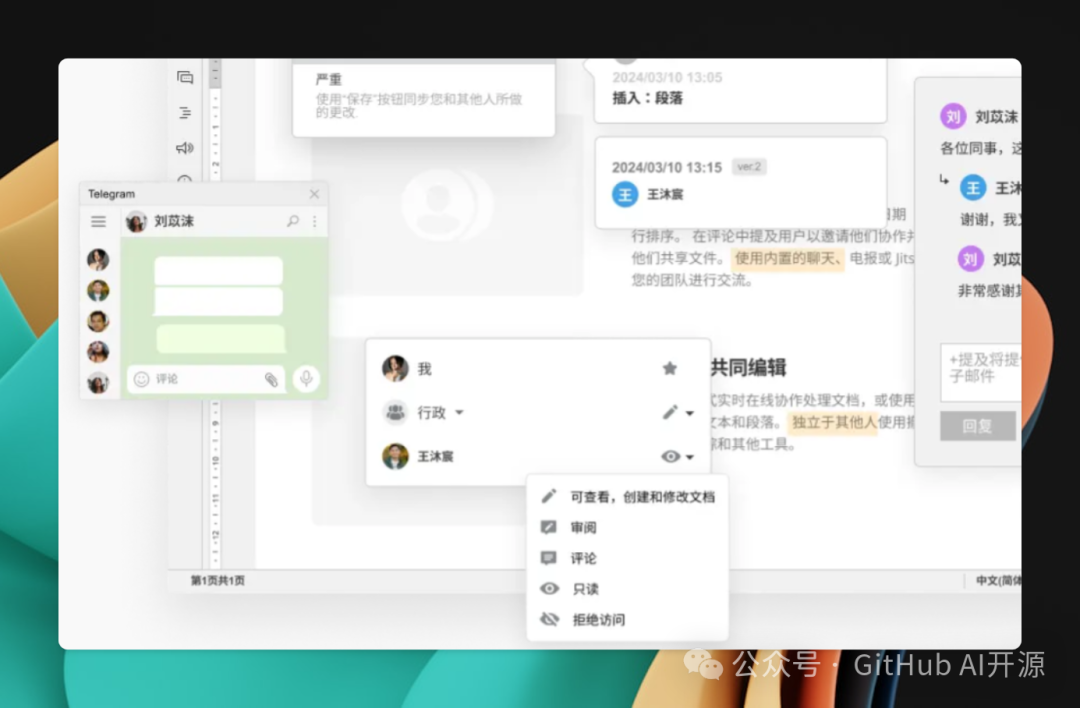Click 王沐宸 avatar in sharing list
The width and height of the screenshot is (1080, 708).
395,457
